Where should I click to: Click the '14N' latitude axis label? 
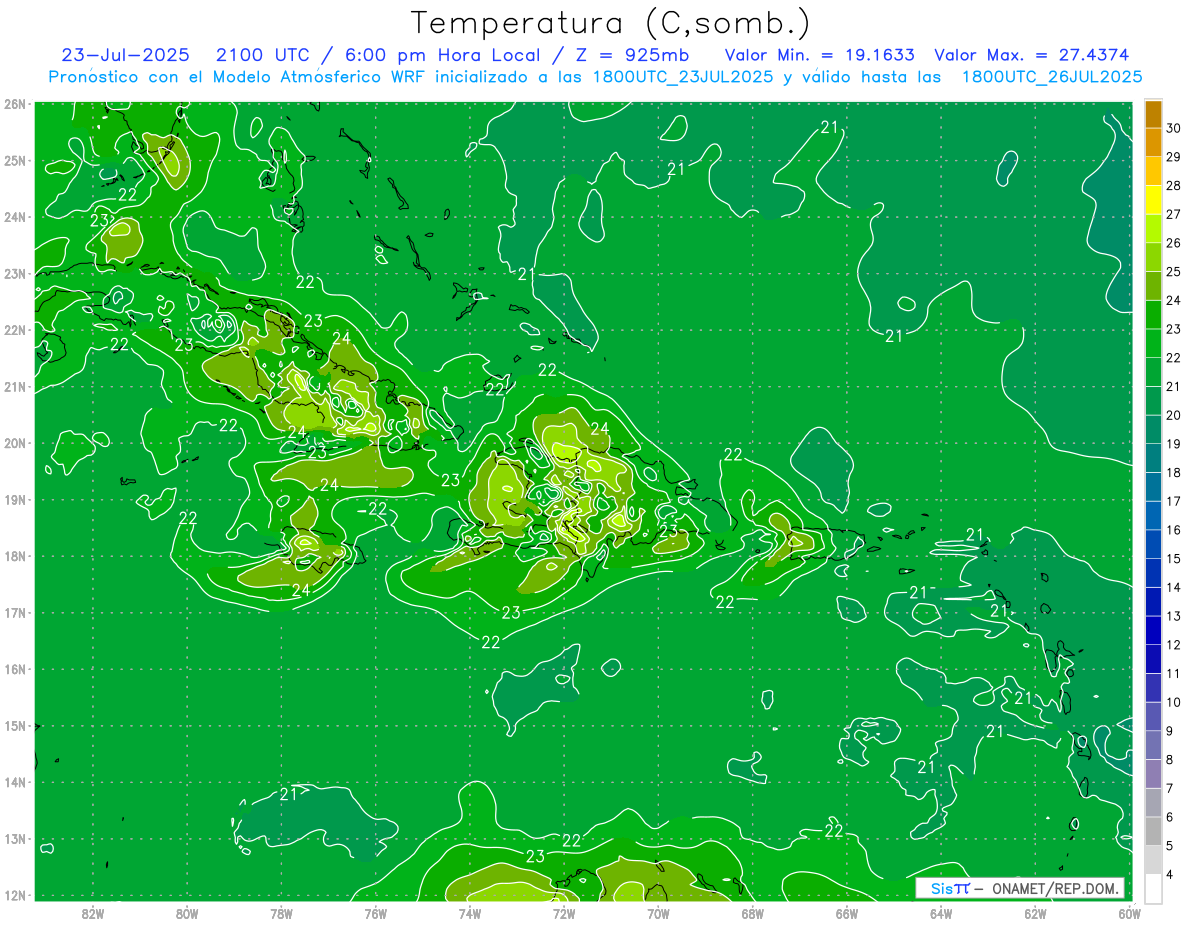(x=14, y=782)
